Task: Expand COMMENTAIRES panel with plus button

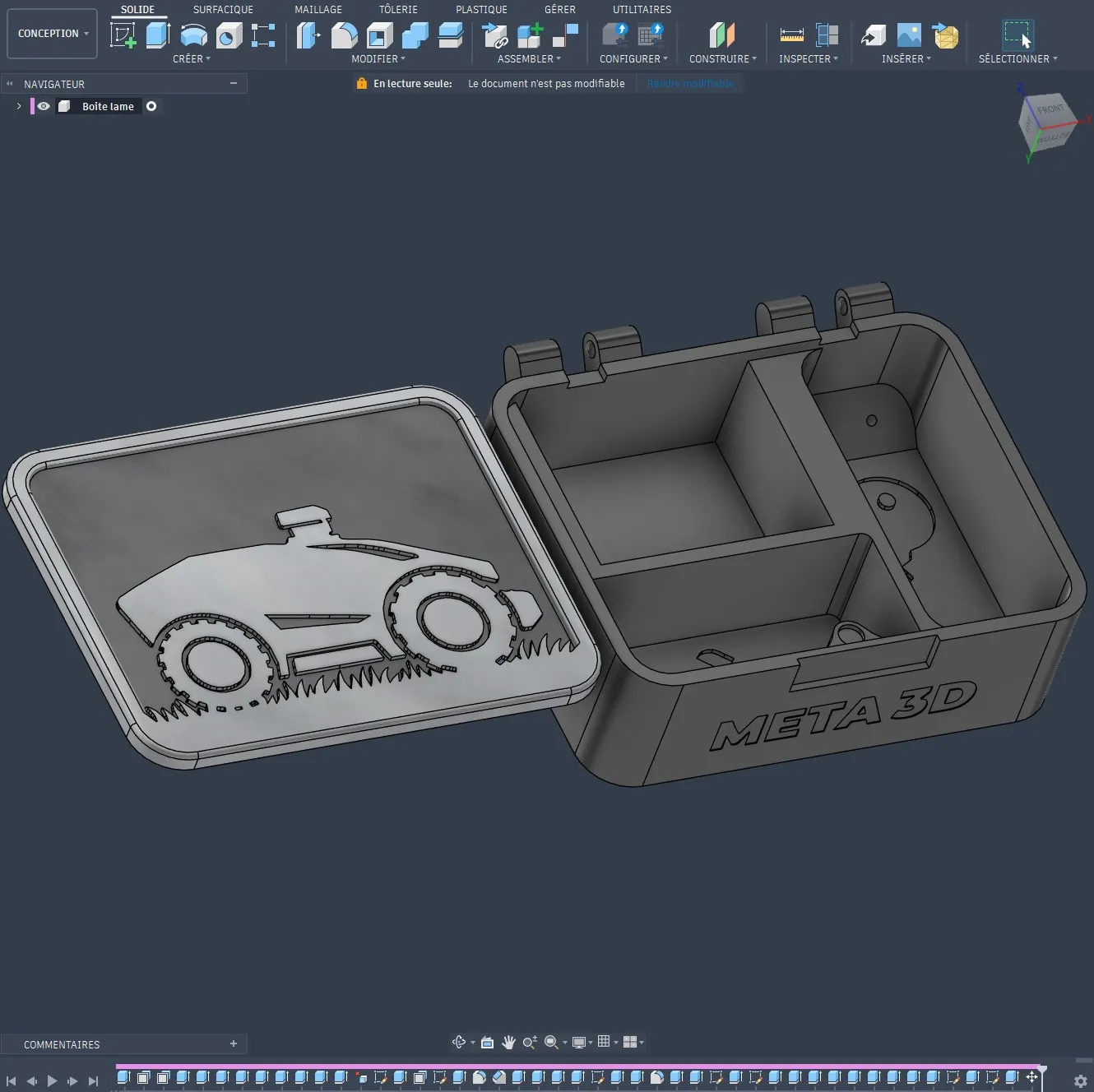Action: 234,1043
